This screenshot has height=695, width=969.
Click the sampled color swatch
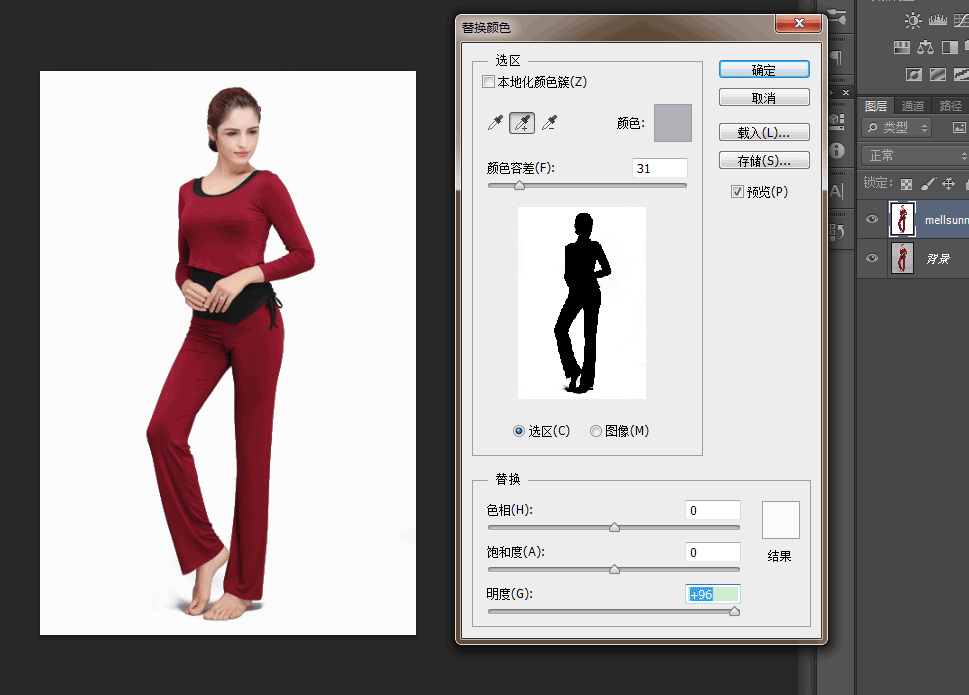point(672,122)
